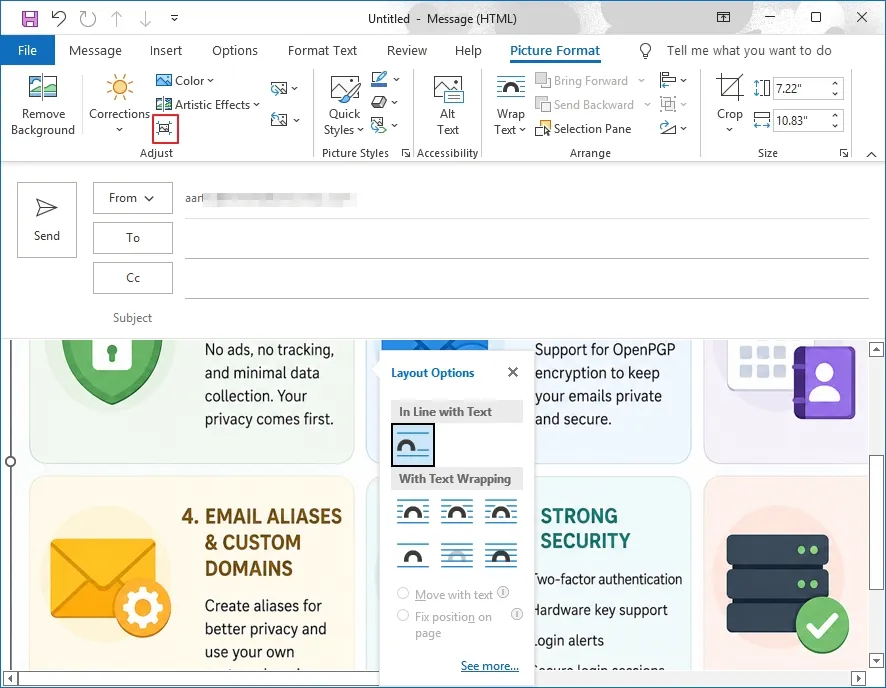Image resolution: width=886 pixels, height=688 pixels.
Task: Select Fix position on page option
Action: (403, 615)
